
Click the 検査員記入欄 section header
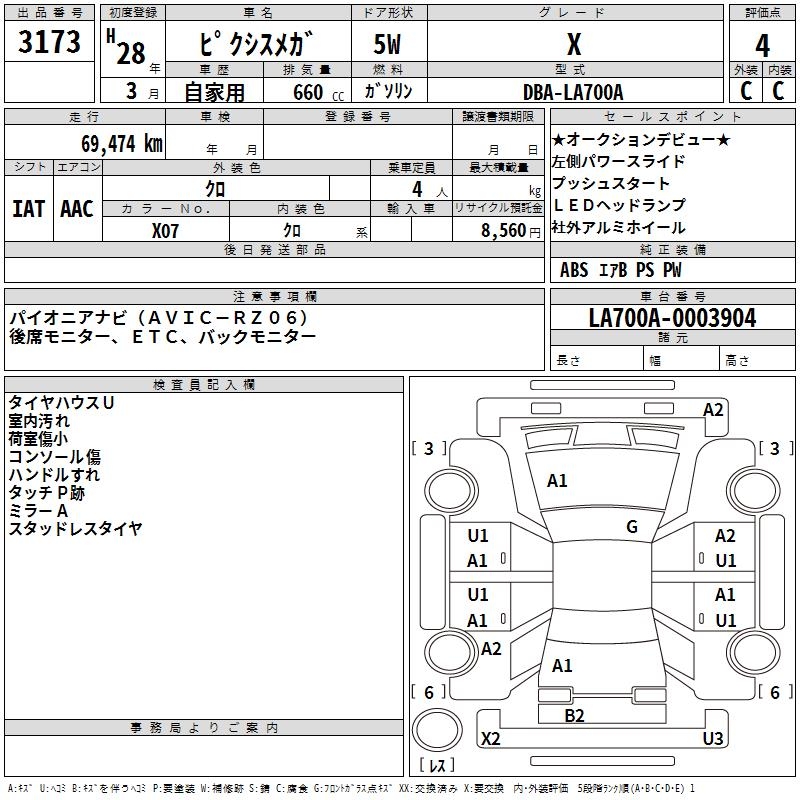pos(204,385)
